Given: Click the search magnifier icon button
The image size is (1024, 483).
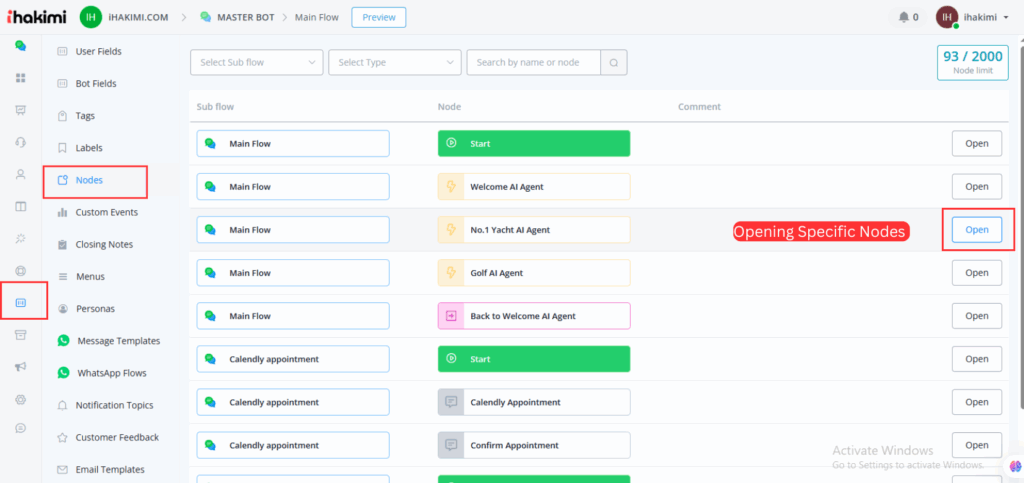Looking at the screenshot, I should tap(614, 62).
